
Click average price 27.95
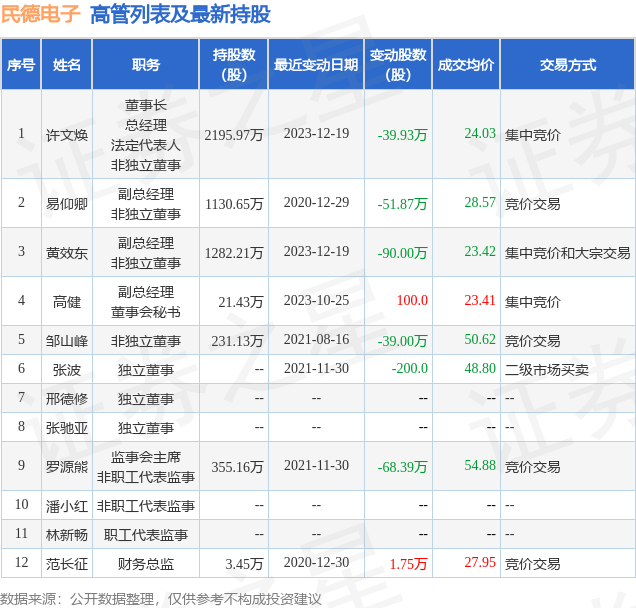coord(480,562)
